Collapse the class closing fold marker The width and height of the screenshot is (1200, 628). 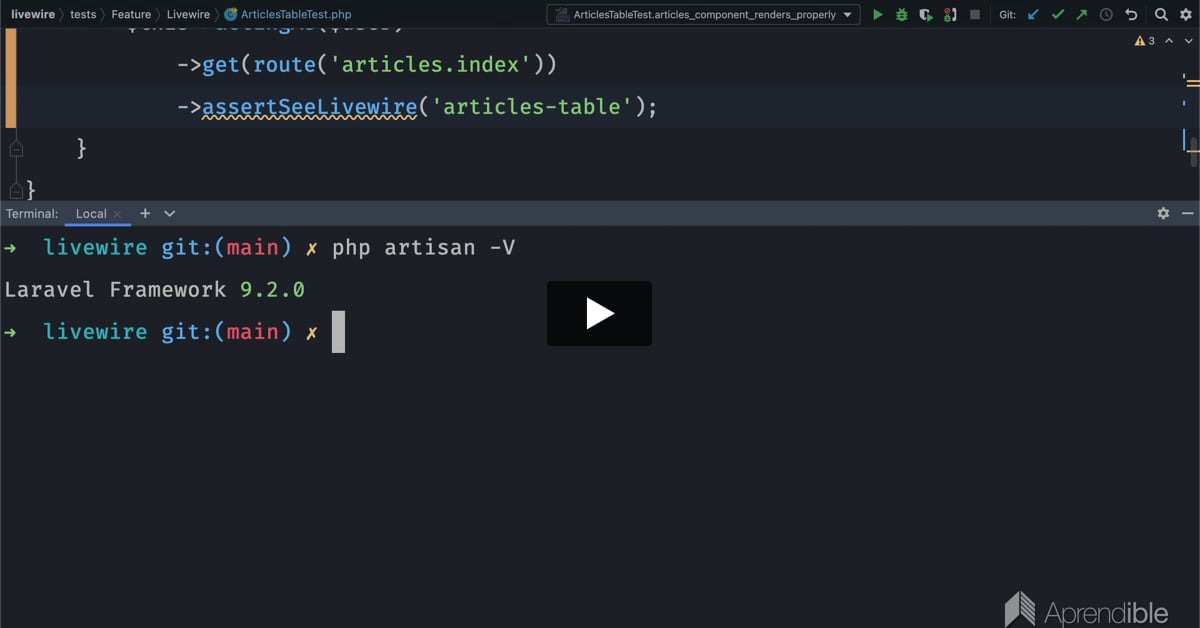(15, 189)
